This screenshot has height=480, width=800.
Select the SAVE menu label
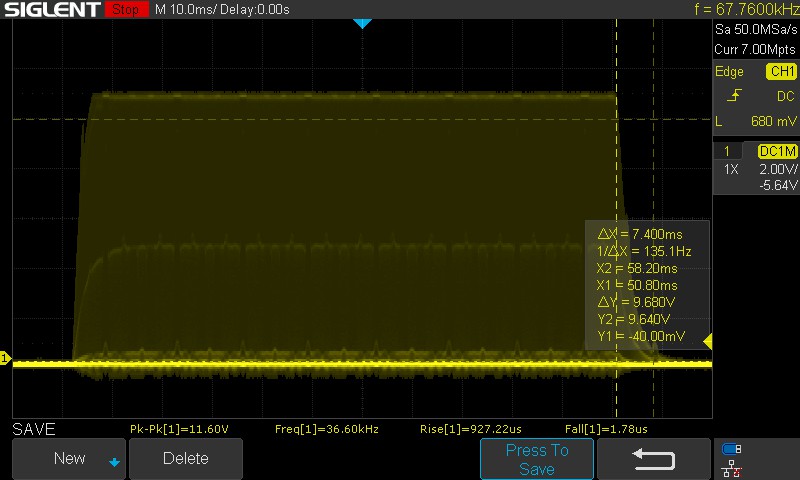[x=34, y=429]
